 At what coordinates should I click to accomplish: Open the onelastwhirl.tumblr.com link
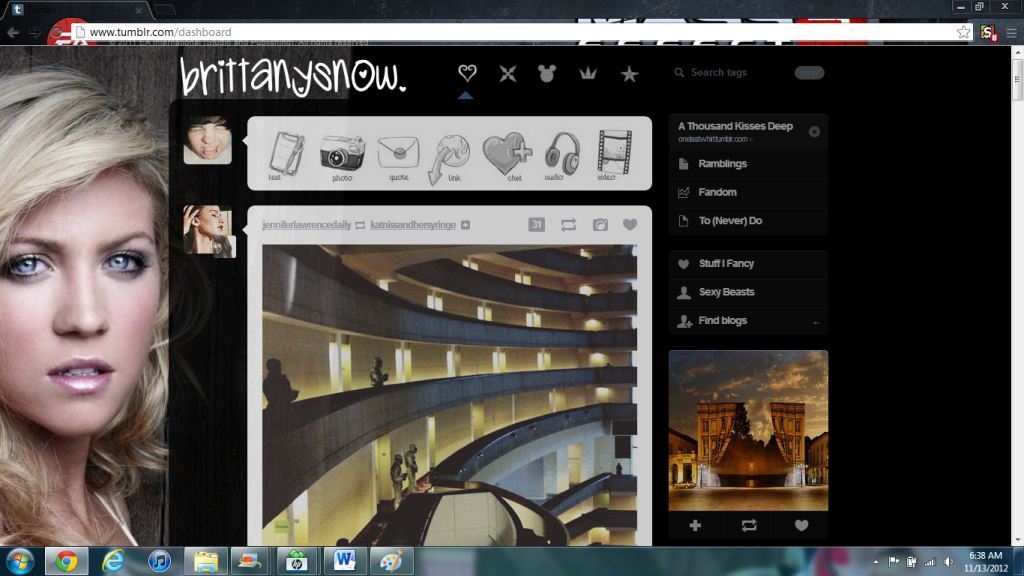(712, 139)
